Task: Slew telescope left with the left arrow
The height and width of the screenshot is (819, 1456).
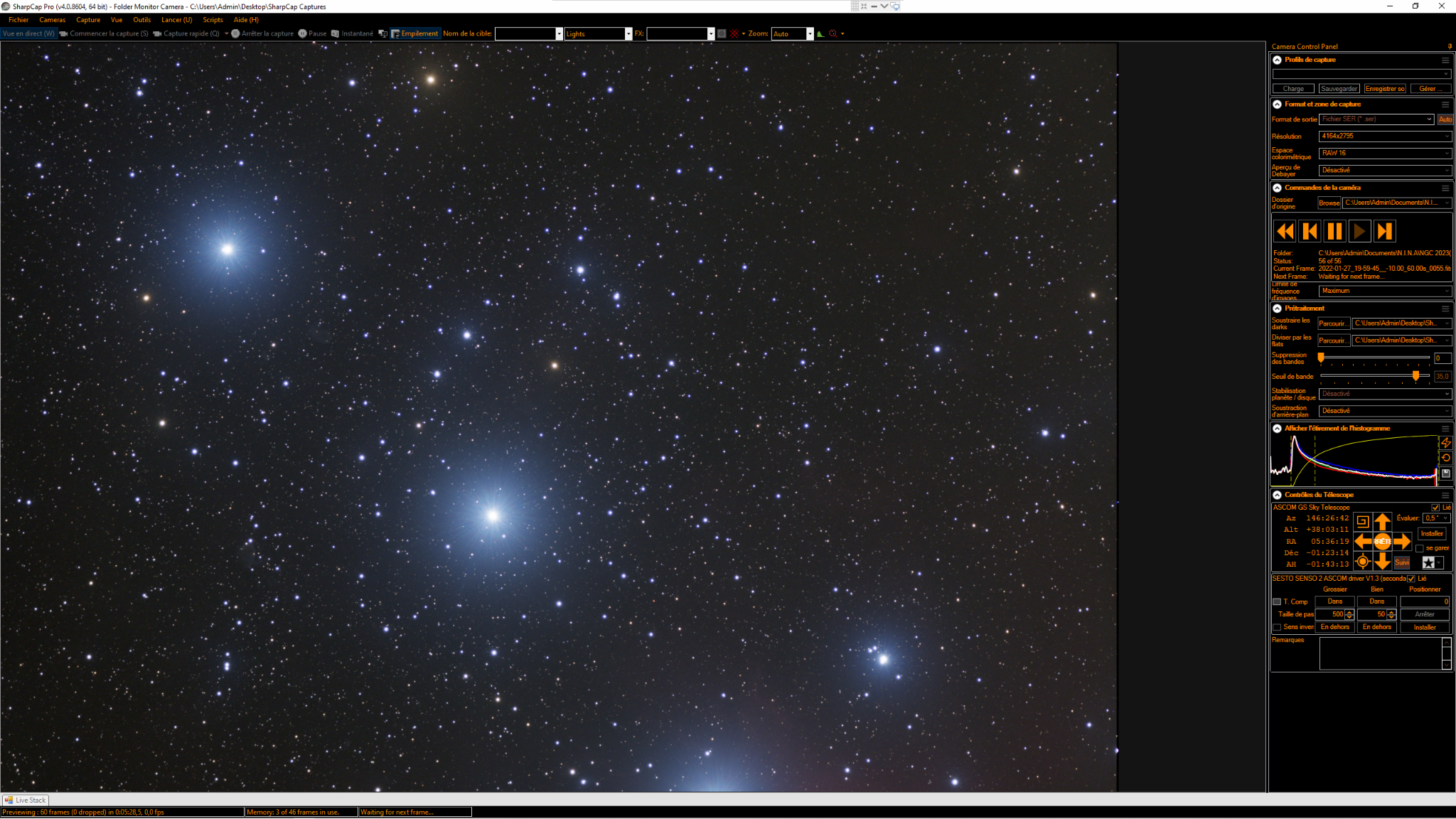Action: (1362, 542)
